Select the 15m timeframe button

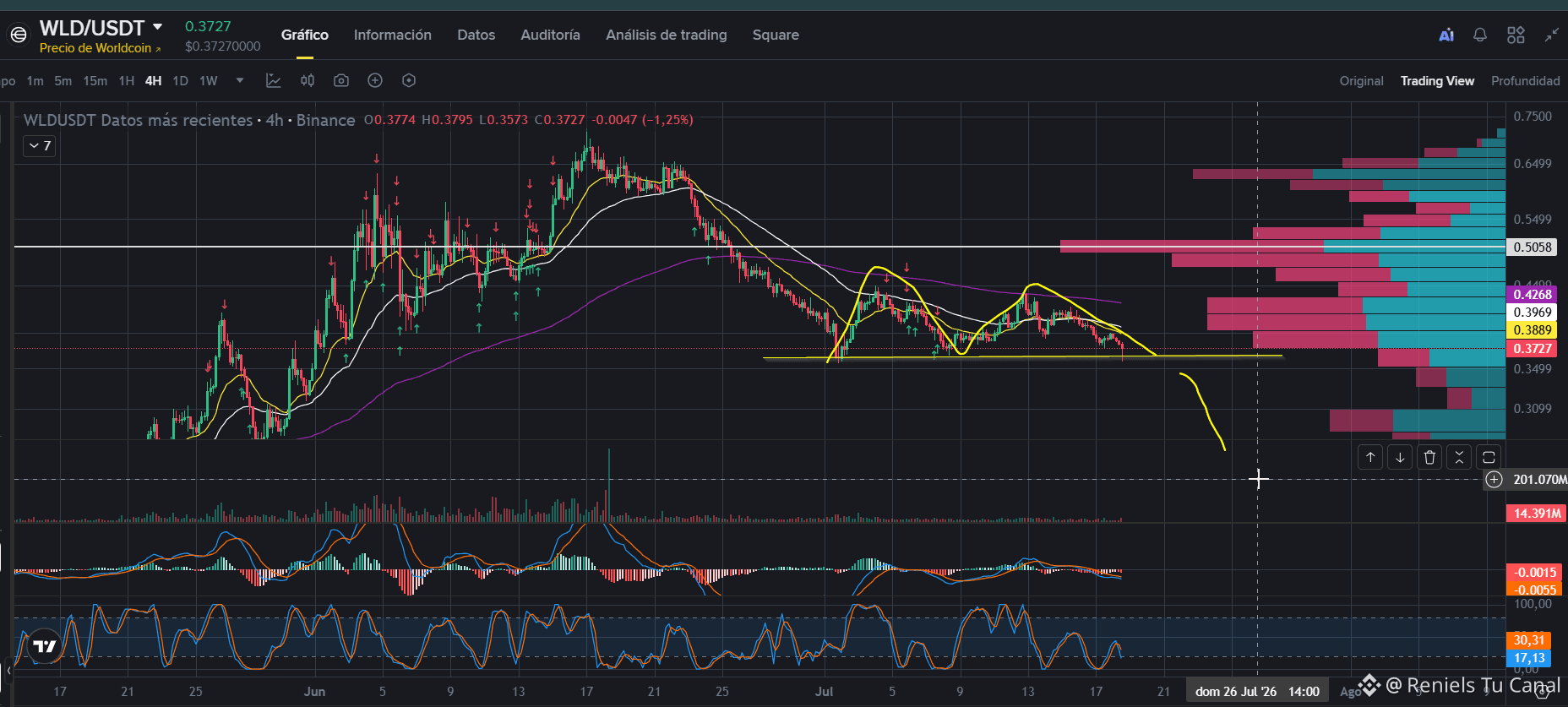point(95,81)
